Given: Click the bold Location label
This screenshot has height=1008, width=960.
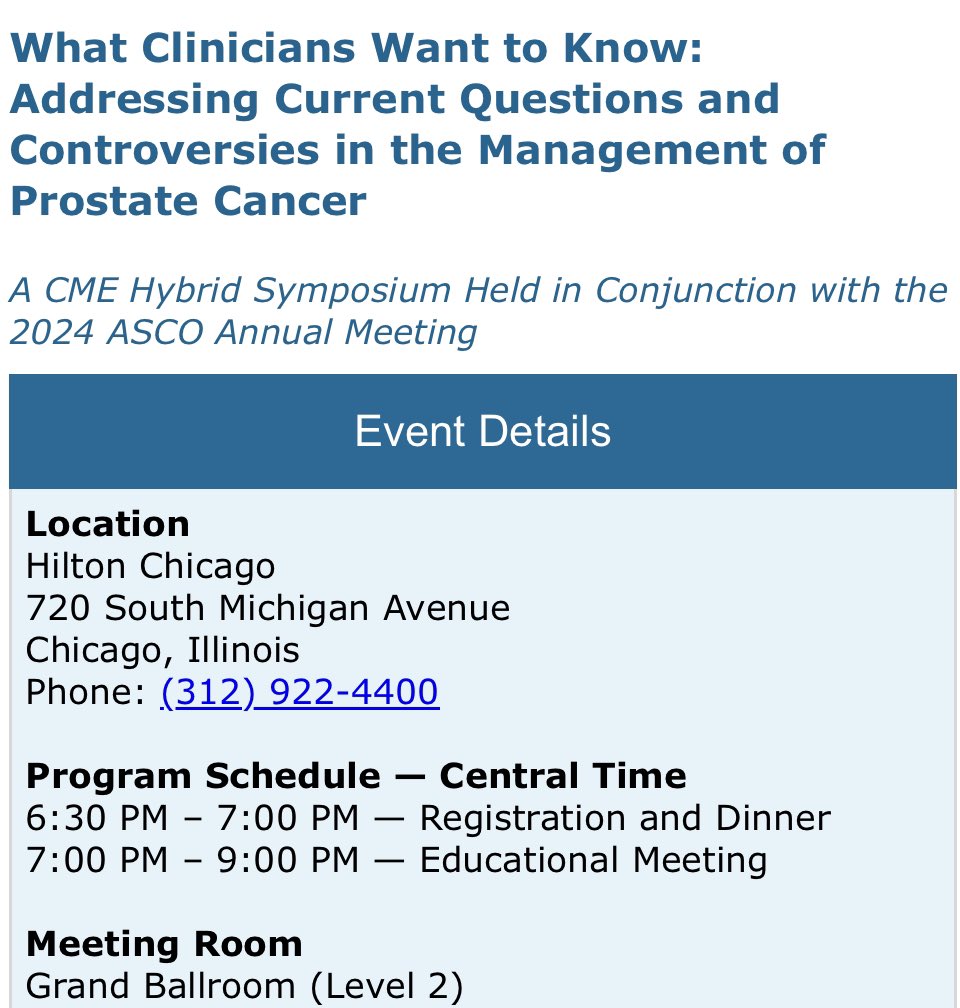Looking at the screenshot, I should (108, 524).
